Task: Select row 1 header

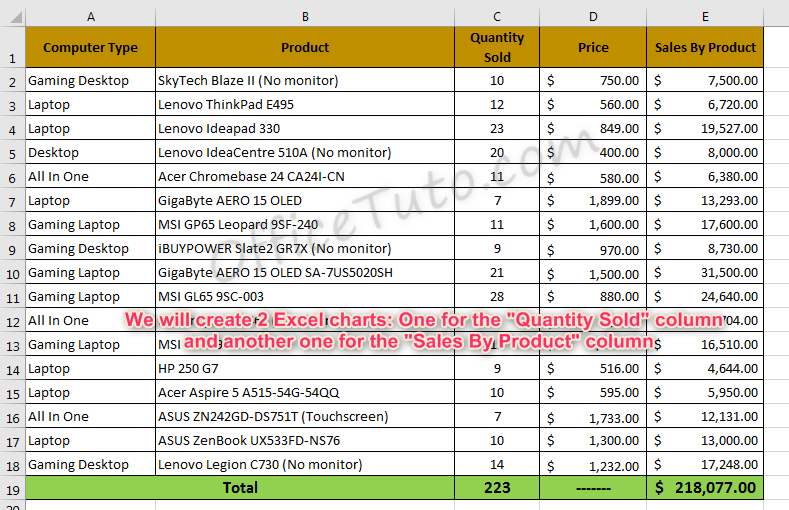Action: tap(13, 47)
